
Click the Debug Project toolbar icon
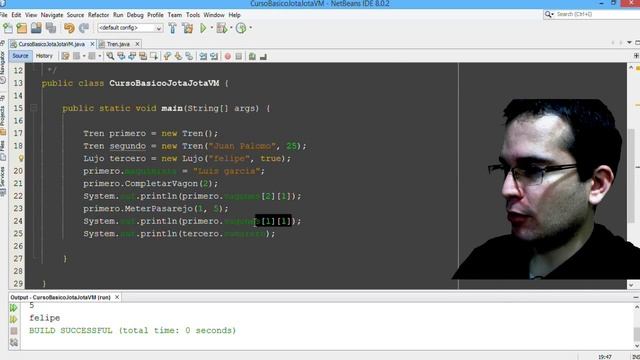tap(222, 28)
